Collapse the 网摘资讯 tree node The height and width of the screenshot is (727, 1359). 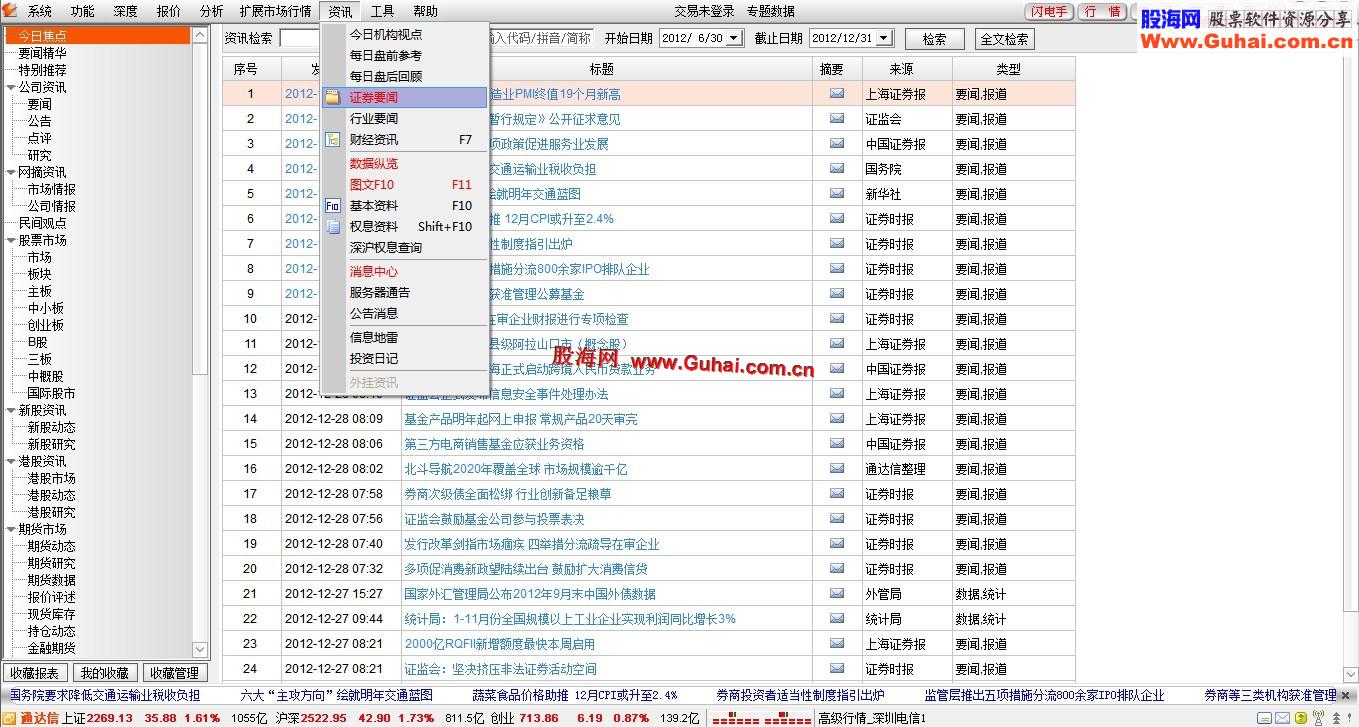coord(11,172)
